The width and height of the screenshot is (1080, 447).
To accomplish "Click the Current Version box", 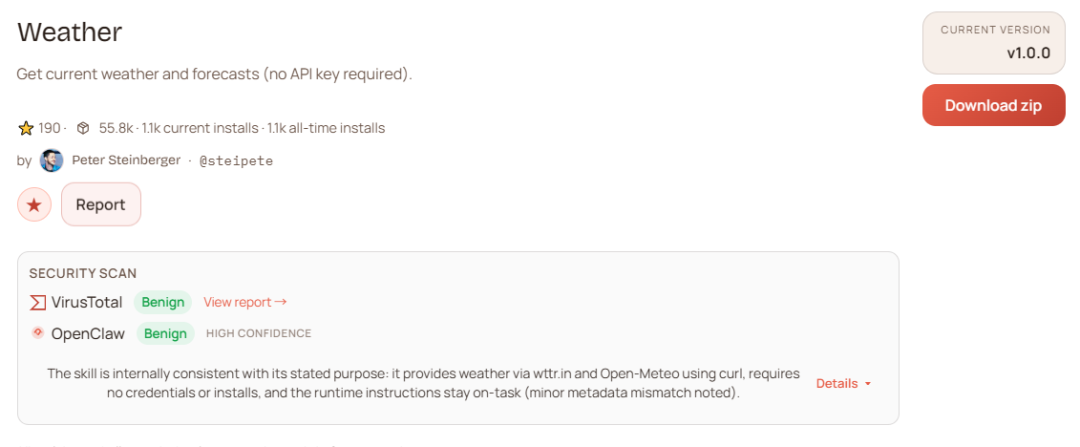I will pos(993,43).
